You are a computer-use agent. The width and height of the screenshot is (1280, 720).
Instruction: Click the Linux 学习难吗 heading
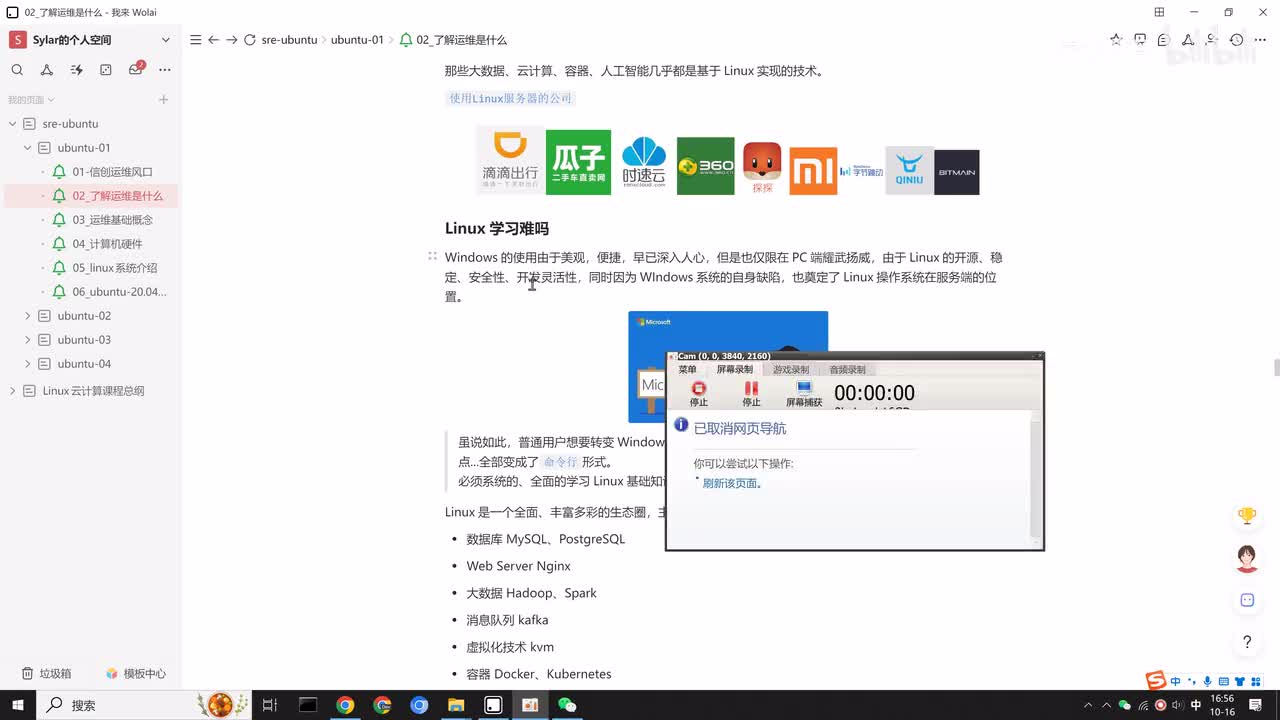tap(497, 229)
